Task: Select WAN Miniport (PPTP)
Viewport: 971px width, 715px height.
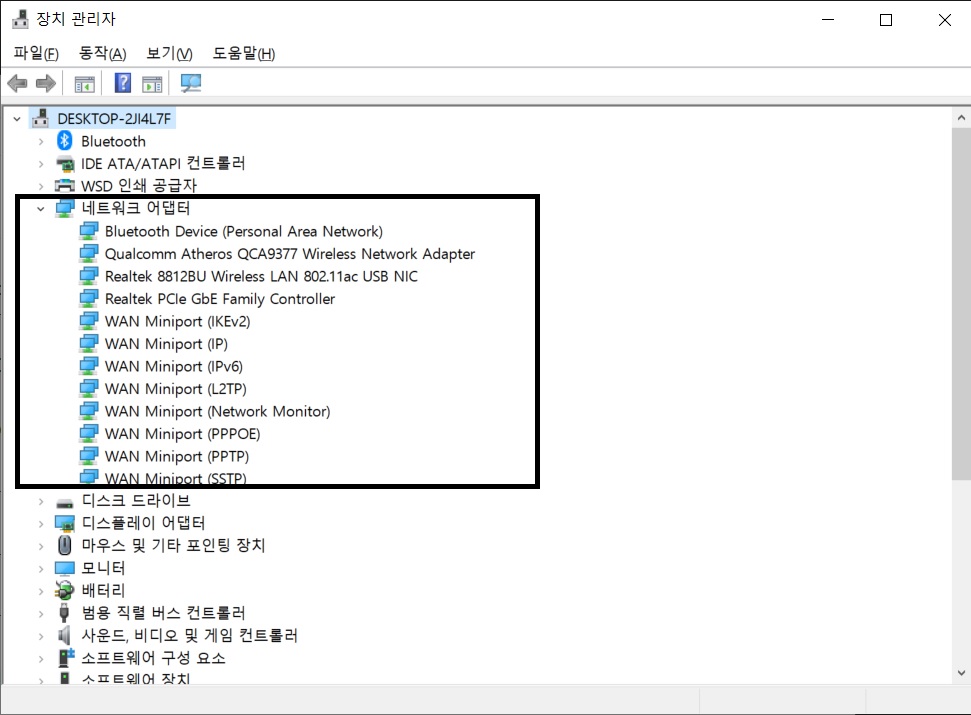Action: click(176, 456)
